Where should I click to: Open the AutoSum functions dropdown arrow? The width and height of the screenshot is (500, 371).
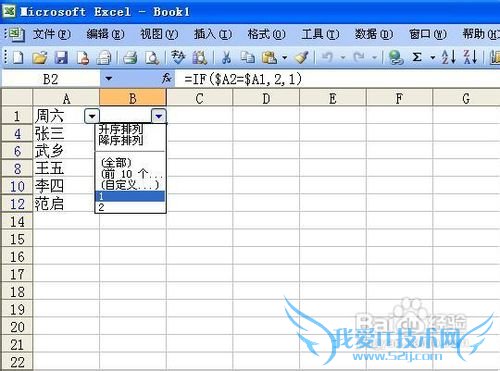433,58
